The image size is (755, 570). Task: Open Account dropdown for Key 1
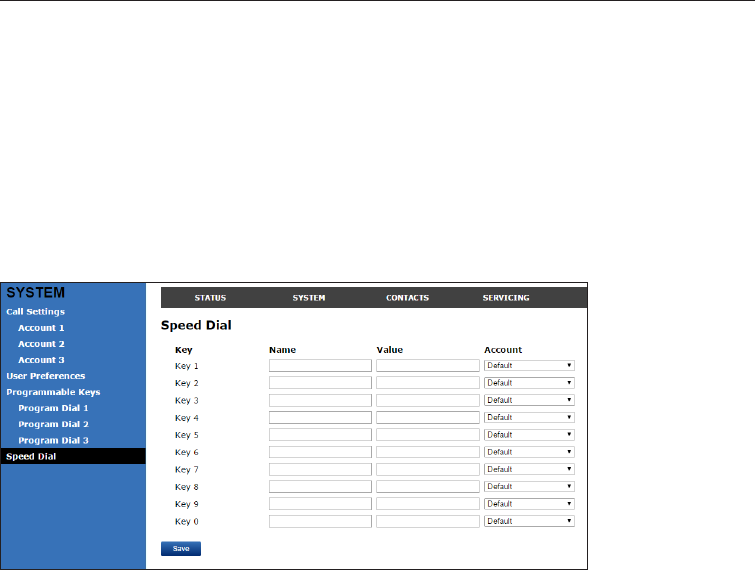click(x=529, y=365)
